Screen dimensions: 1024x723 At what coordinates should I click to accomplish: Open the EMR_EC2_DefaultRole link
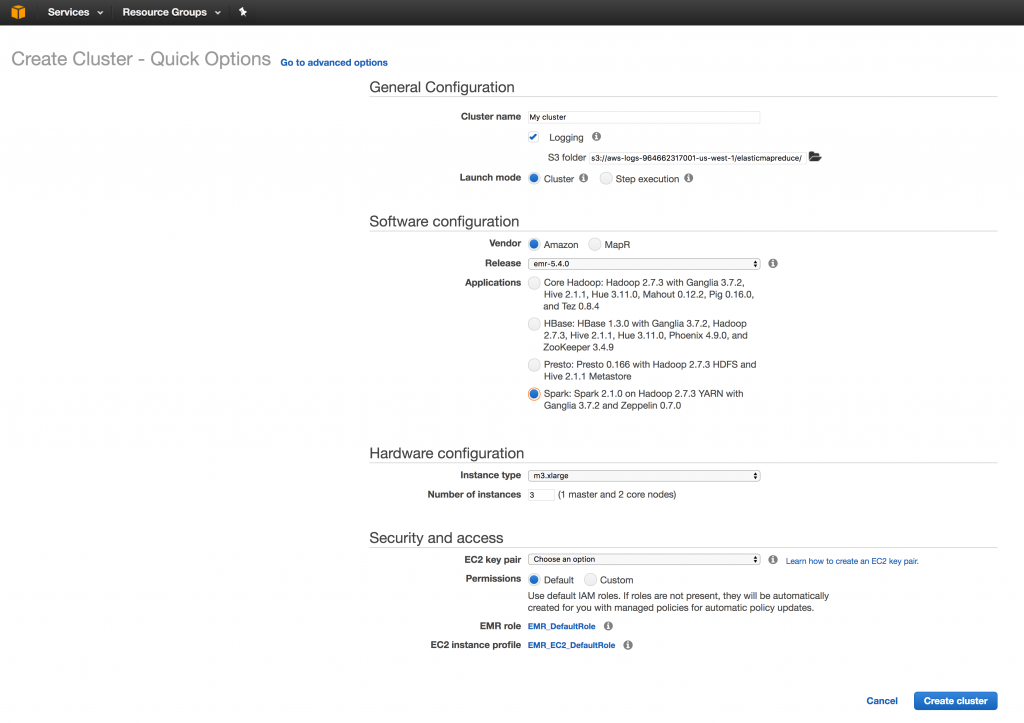point(571,645)
